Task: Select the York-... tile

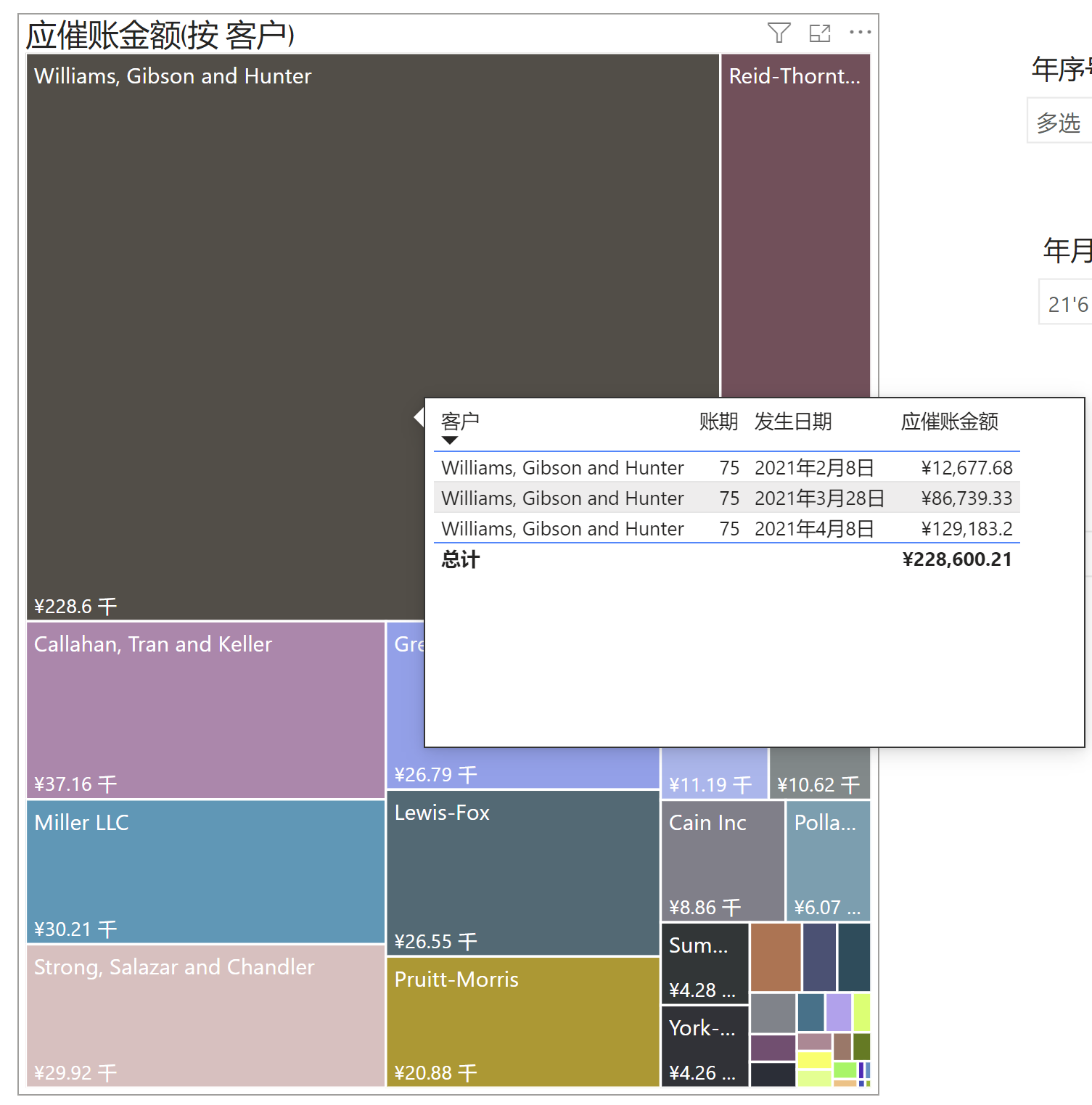Action: [x=705, y=1046]
